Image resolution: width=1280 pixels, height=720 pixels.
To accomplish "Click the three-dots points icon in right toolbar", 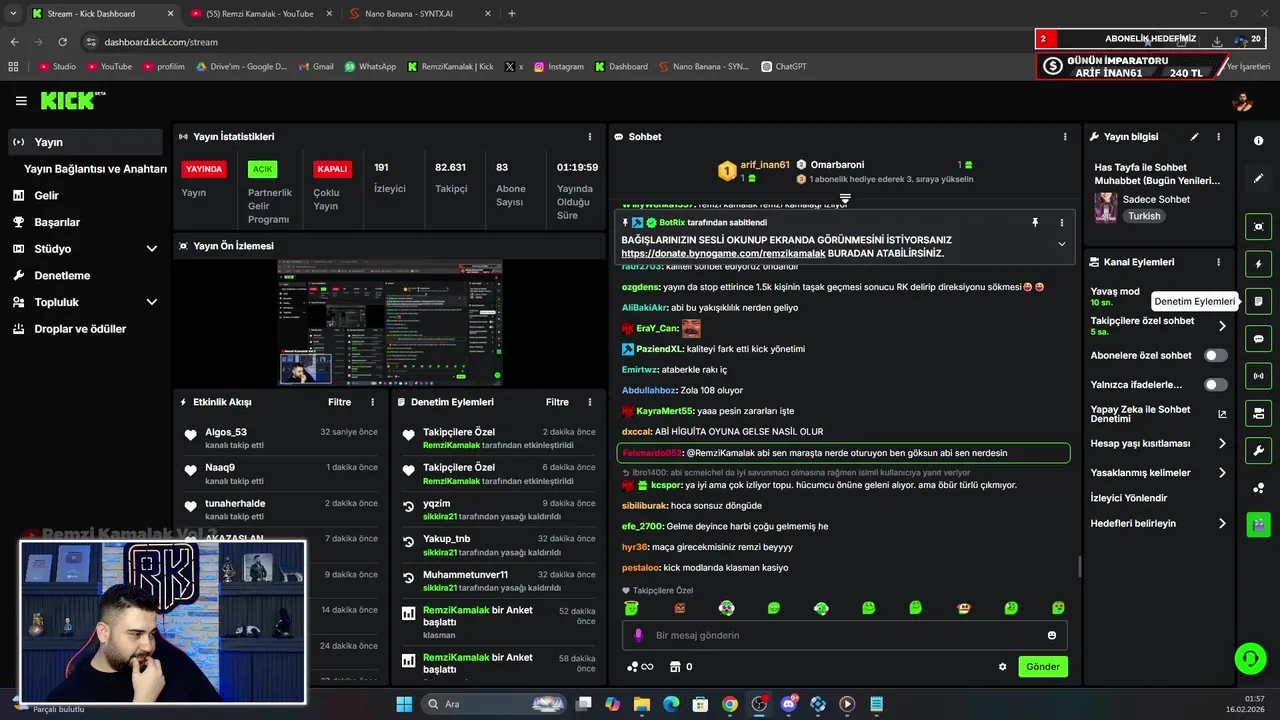I will (x=1258, y=488).
